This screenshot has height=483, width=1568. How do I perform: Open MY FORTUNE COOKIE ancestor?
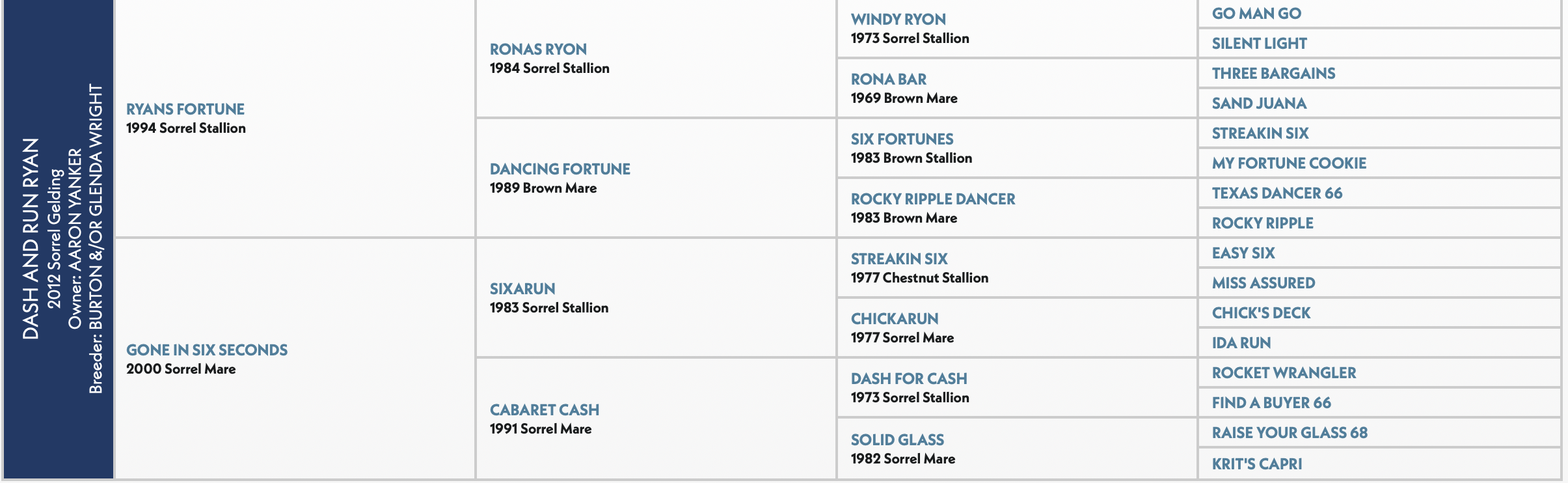click(1289, 163)
